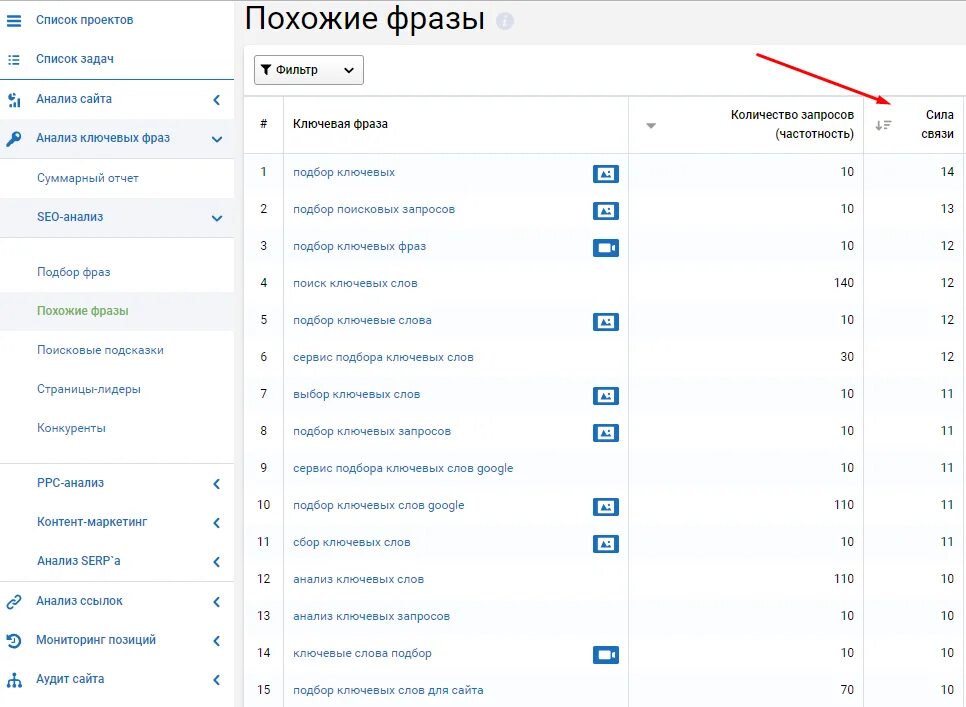Image resolution: width=966 pixels, height=707 pixels.
Task: Open keyword link анализ ключевых запросов
Action: [x=371, y=616]
